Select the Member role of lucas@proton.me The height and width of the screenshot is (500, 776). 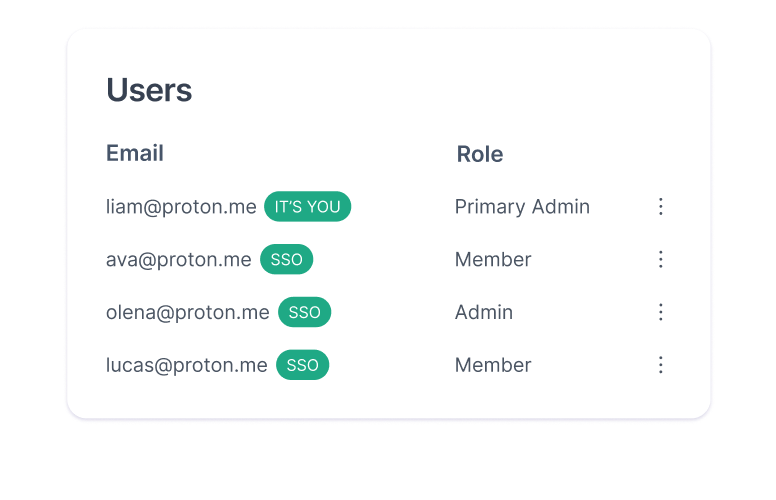click(493, 365)
